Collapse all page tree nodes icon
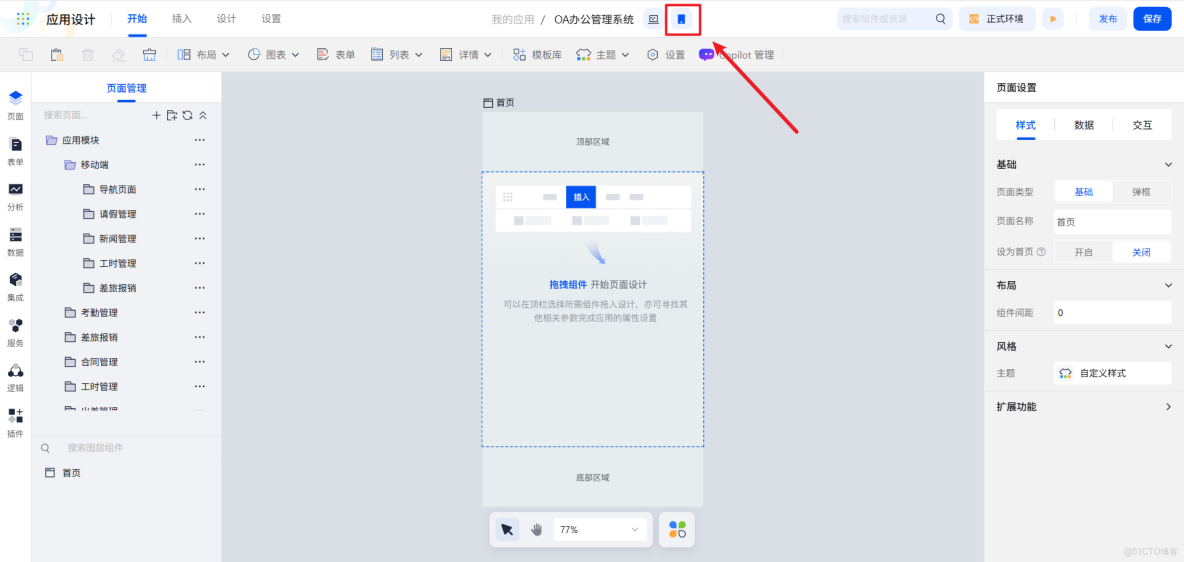This screenshot has width=1184, height=562. 202,116
